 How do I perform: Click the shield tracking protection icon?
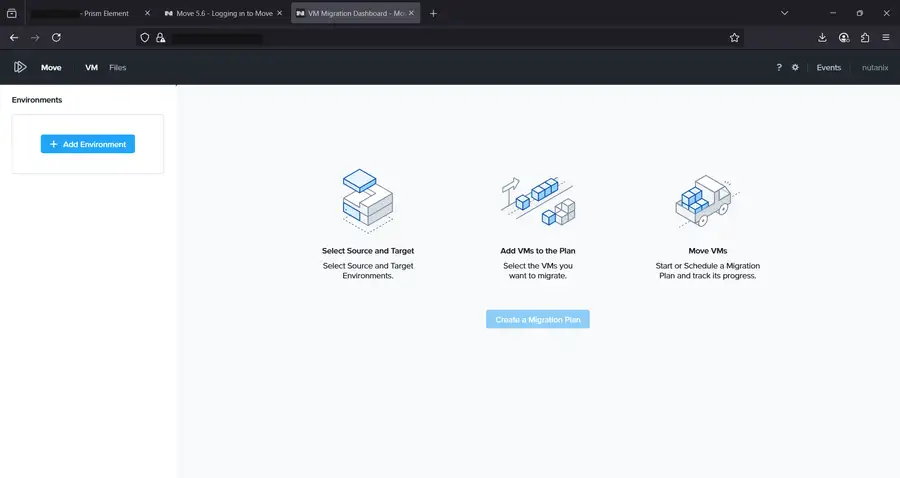pyautogui.click(x=145, y=37)
